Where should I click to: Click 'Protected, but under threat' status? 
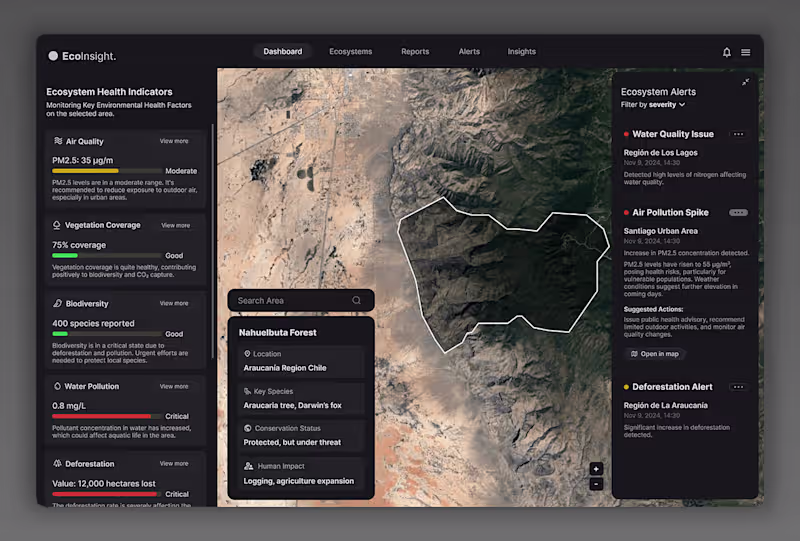click(292, 442)
